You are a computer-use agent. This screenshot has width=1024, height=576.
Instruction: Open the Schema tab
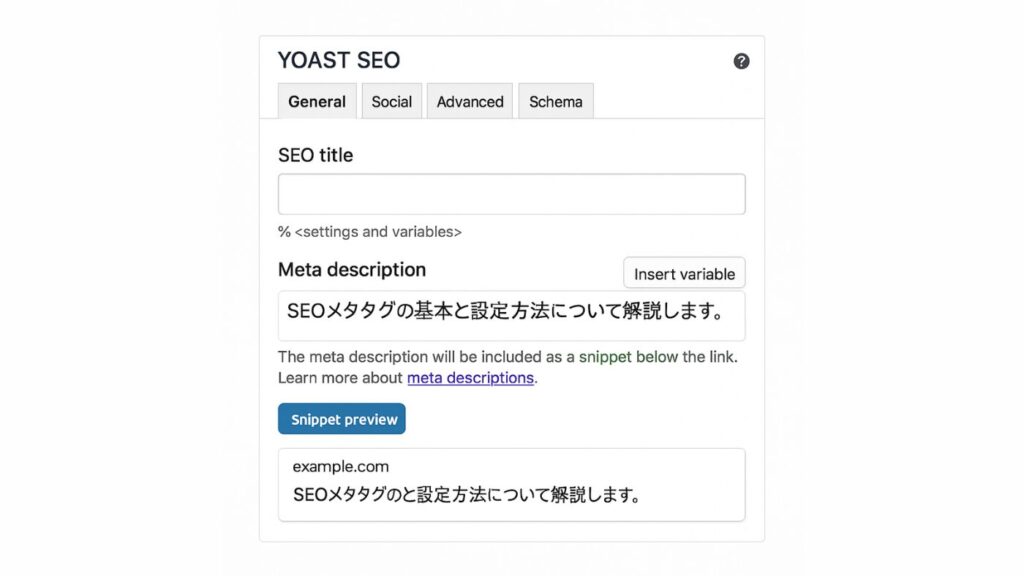coord(555,101)
